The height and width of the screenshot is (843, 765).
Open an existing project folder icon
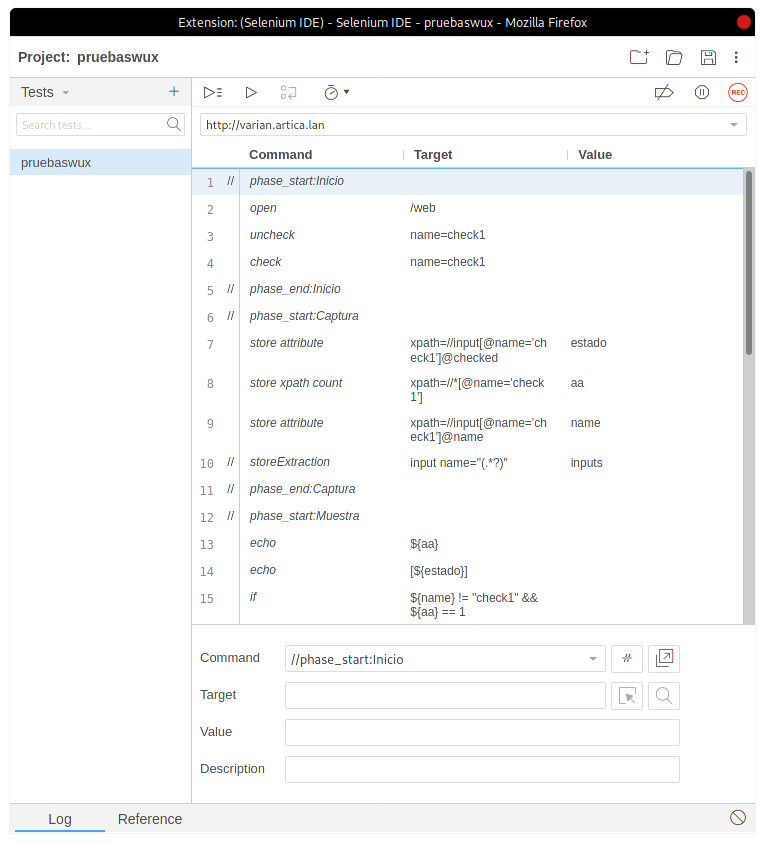point(674,57)
